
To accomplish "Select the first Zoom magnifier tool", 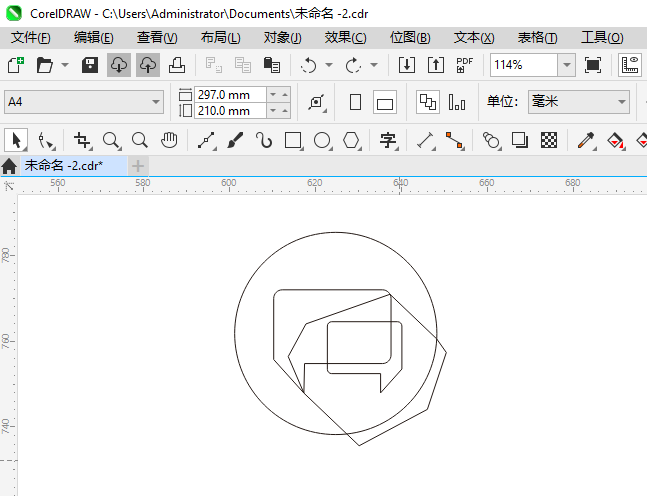I will point(111,140).
